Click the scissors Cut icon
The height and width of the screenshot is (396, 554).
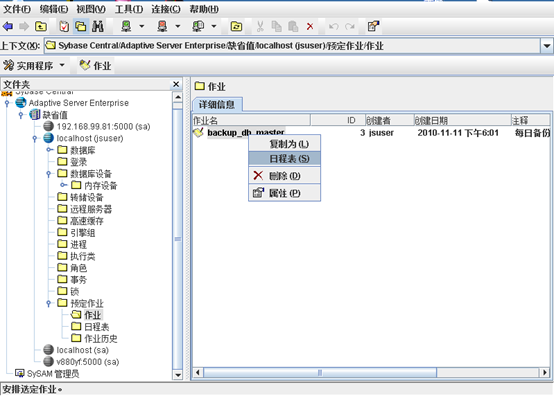click(x=260, y=26)
